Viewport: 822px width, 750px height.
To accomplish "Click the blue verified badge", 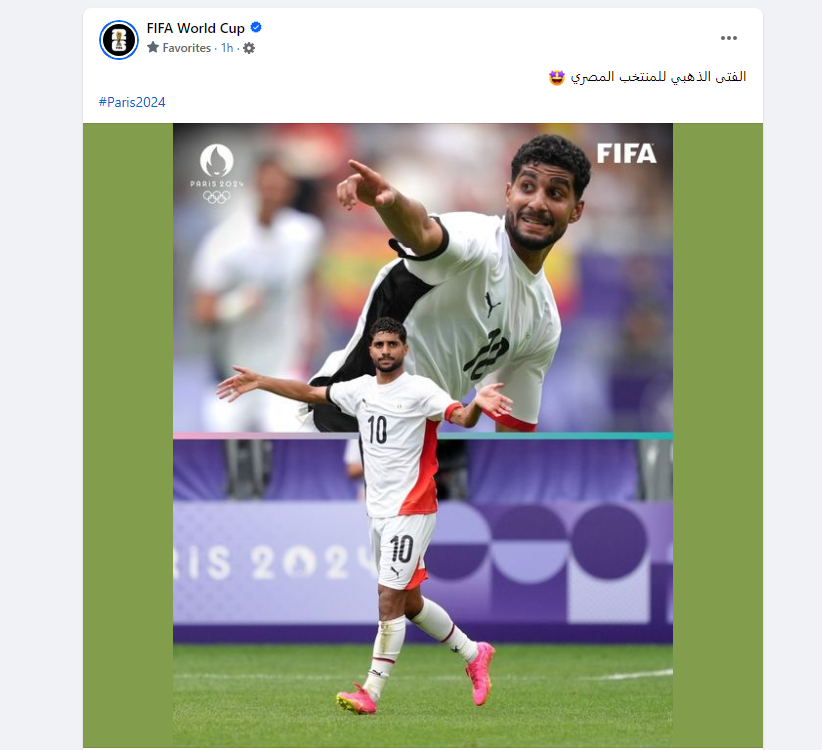I will pos(256,27).
